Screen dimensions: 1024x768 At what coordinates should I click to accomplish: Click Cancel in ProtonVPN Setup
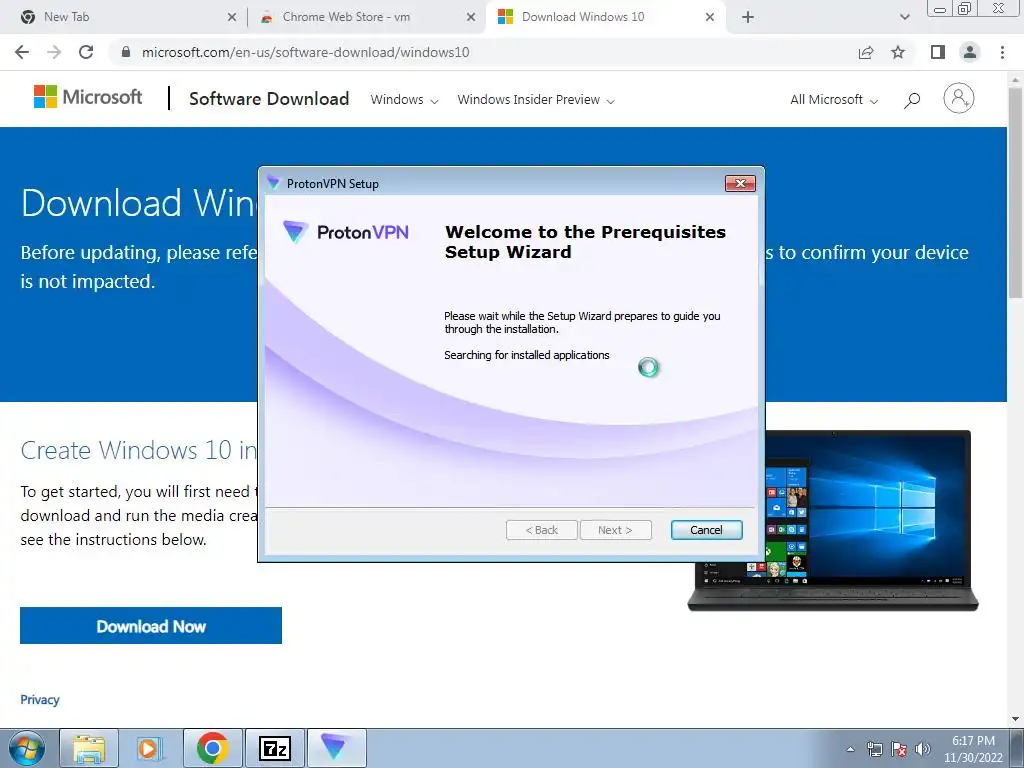point(707,530)
